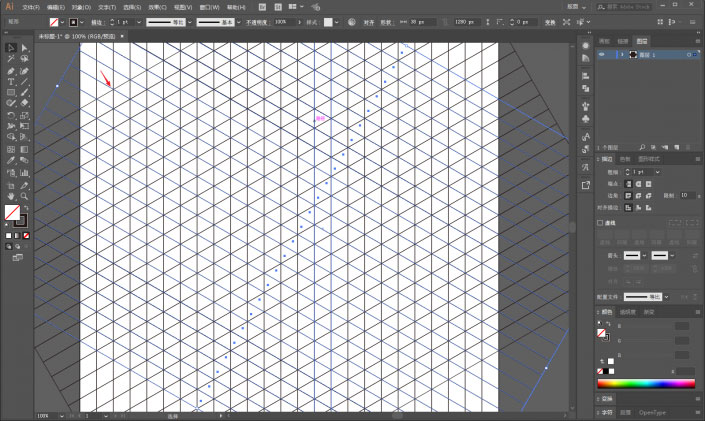
Task: Click the Transform button in control bar
Action: pos(550,22)
